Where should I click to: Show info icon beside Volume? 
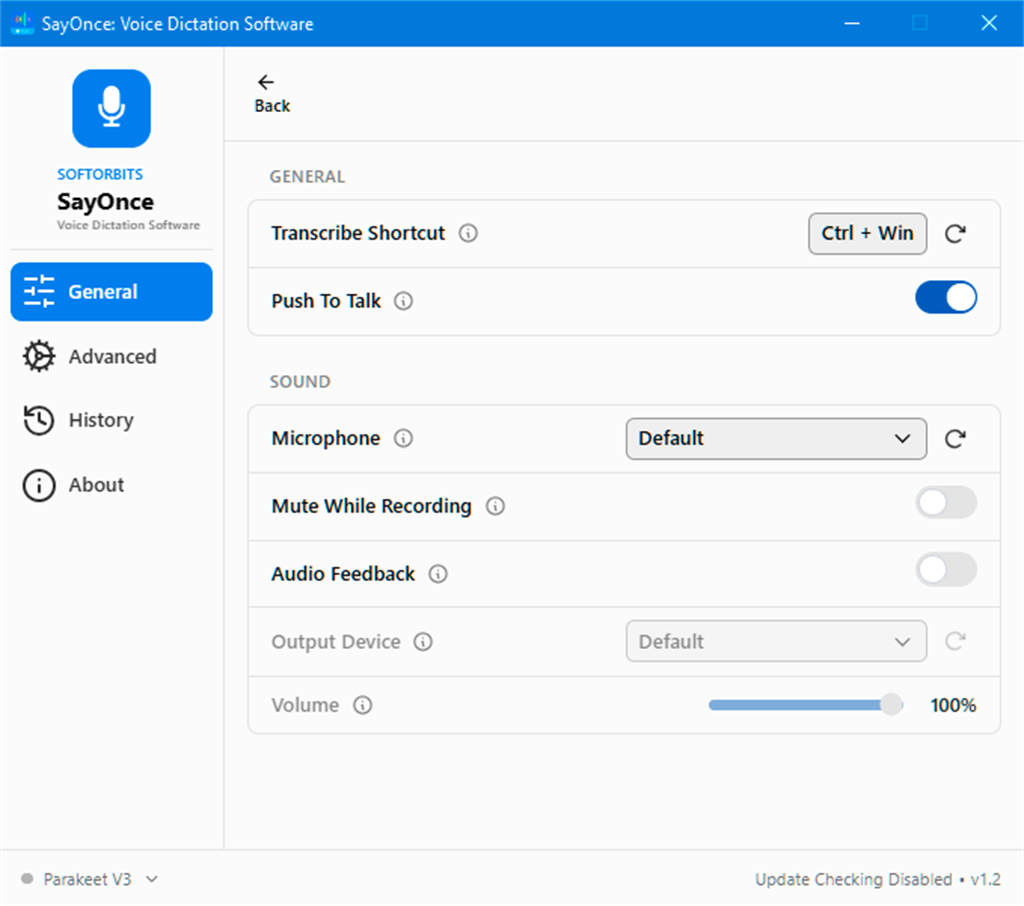363,705
